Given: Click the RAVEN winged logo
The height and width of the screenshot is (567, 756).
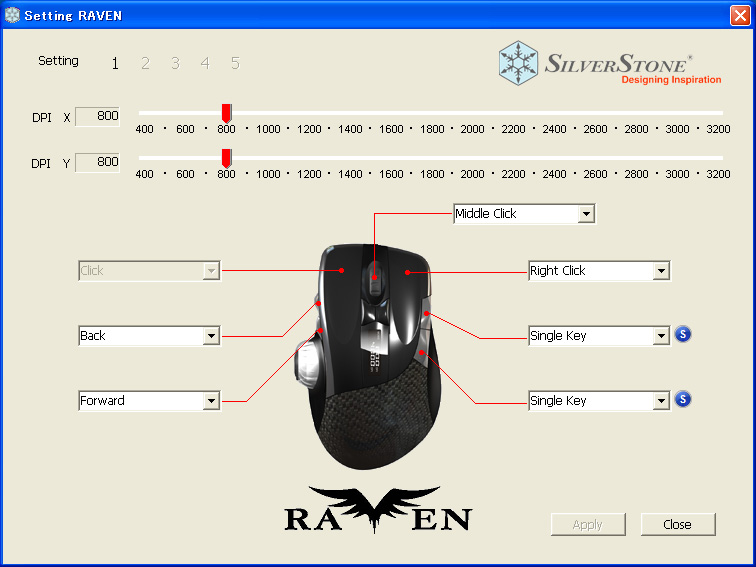Looking at the screenshot, I should [x=378, y=510].
